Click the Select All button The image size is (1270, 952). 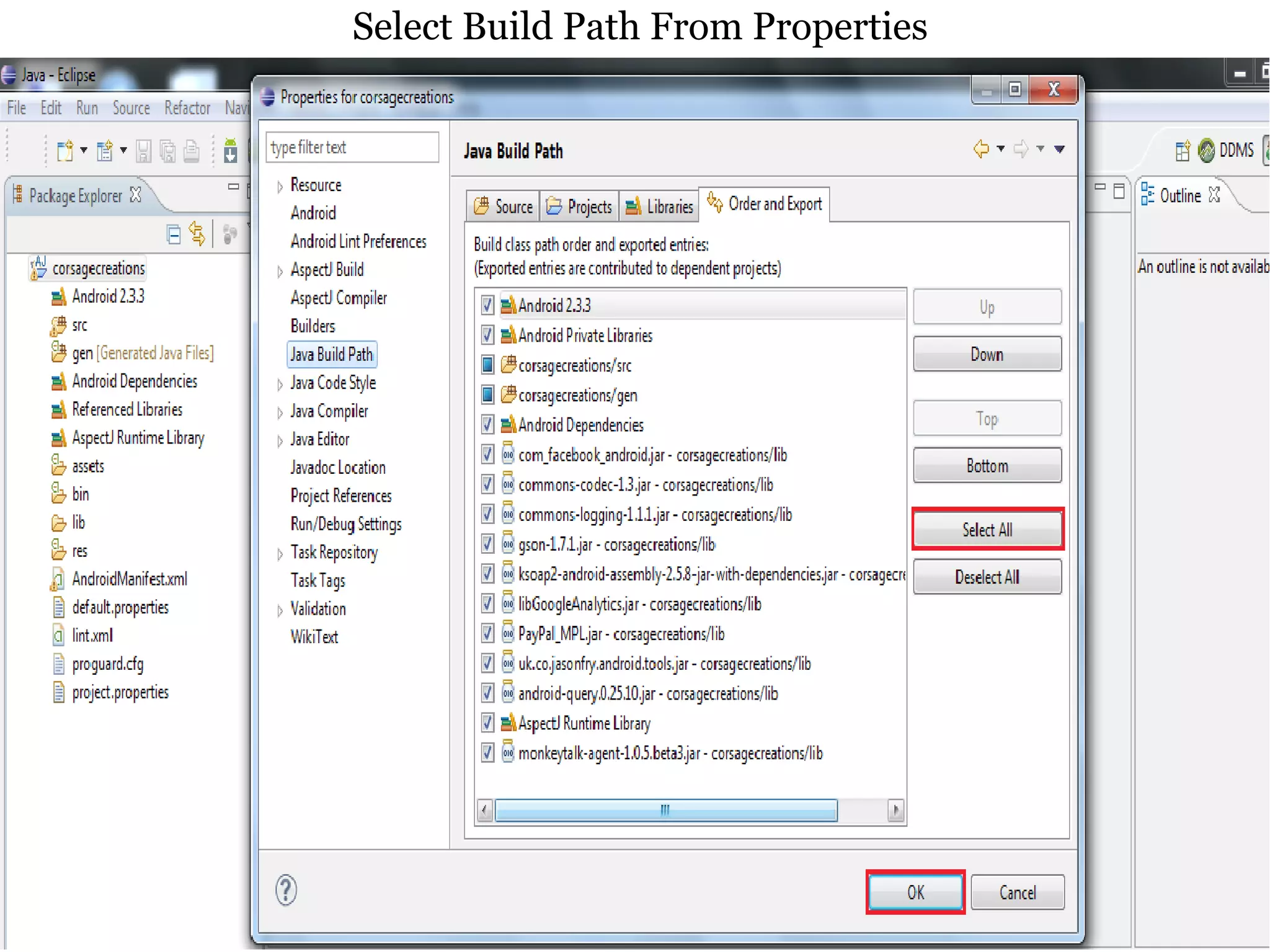tap(987, 530)
